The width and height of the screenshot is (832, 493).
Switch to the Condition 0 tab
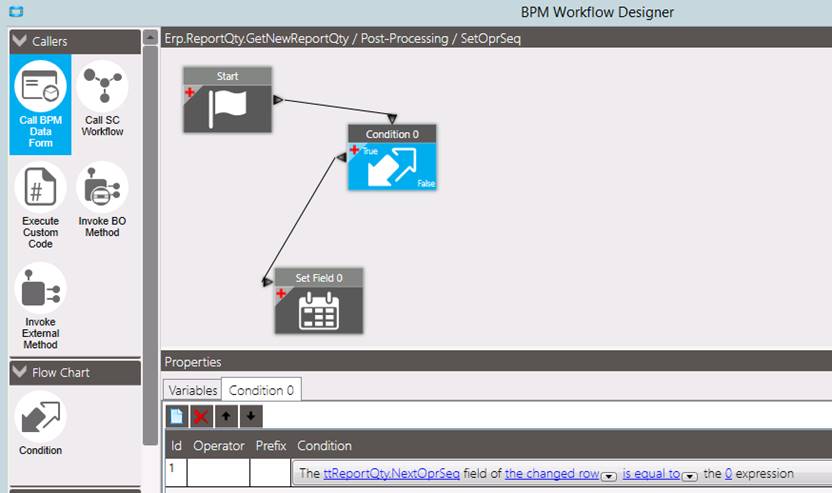tap(261, 390)
